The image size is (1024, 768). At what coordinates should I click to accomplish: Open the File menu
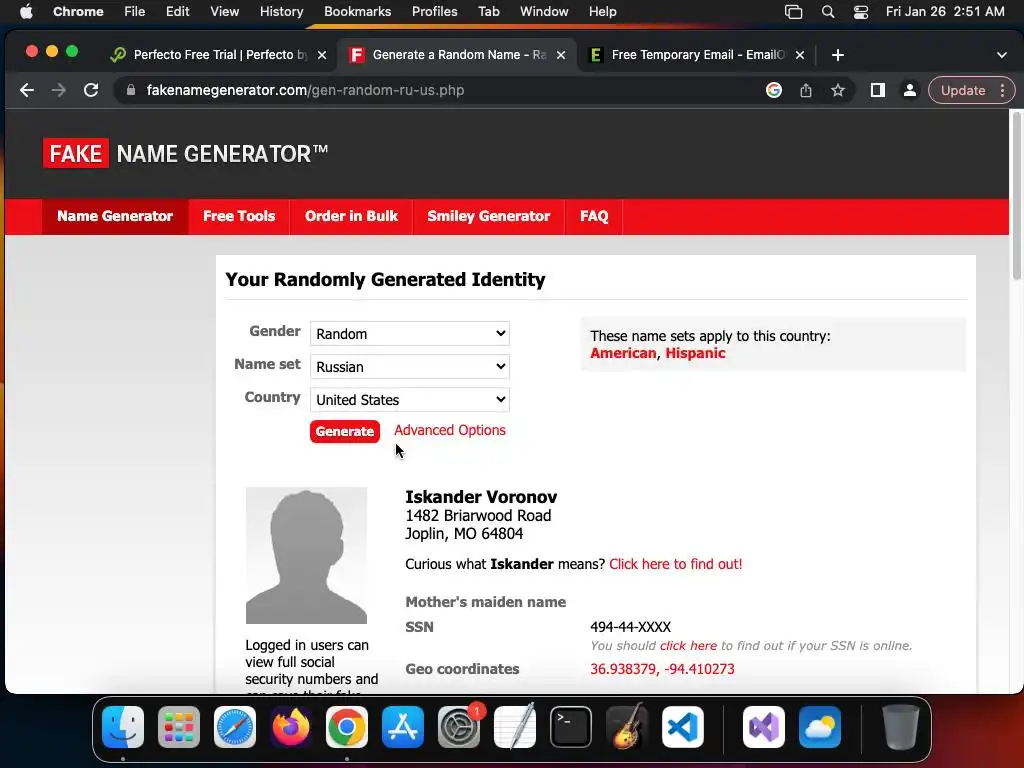(135, 12)
